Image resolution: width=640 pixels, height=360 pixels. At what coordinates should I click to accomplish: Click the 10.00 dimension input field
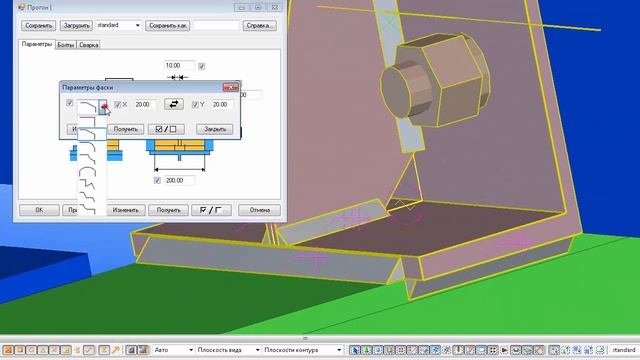pyautogui.click(x=180, y=65)
